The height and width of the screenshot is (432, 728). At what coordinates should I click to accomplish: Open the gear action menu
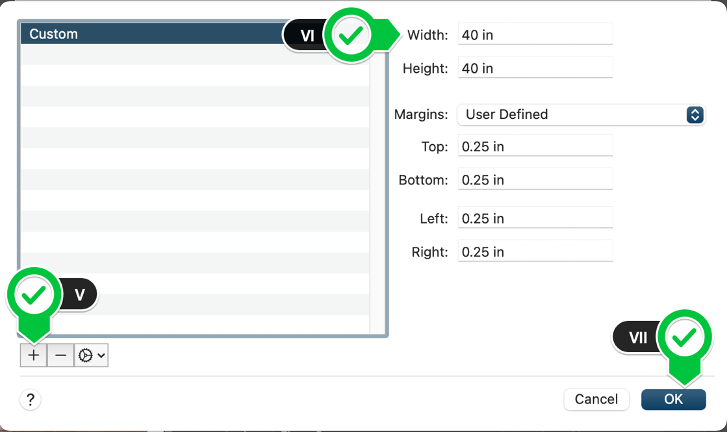pos(91,355)
